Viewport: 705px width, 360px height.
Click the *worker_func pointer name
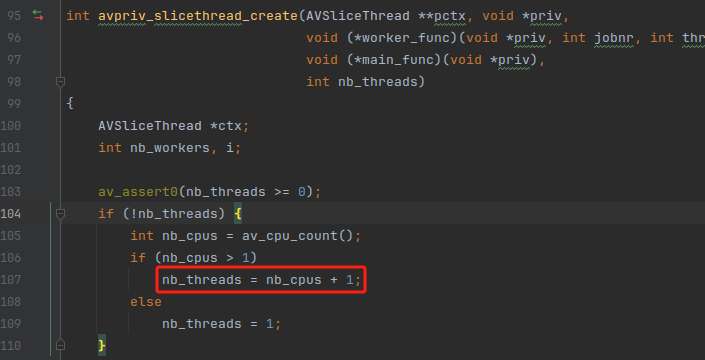click(402, 39)
